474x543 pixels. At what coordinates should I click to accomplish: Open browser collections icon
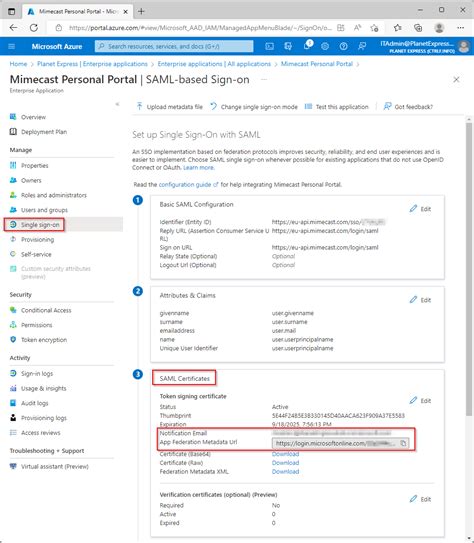(418, 28)
